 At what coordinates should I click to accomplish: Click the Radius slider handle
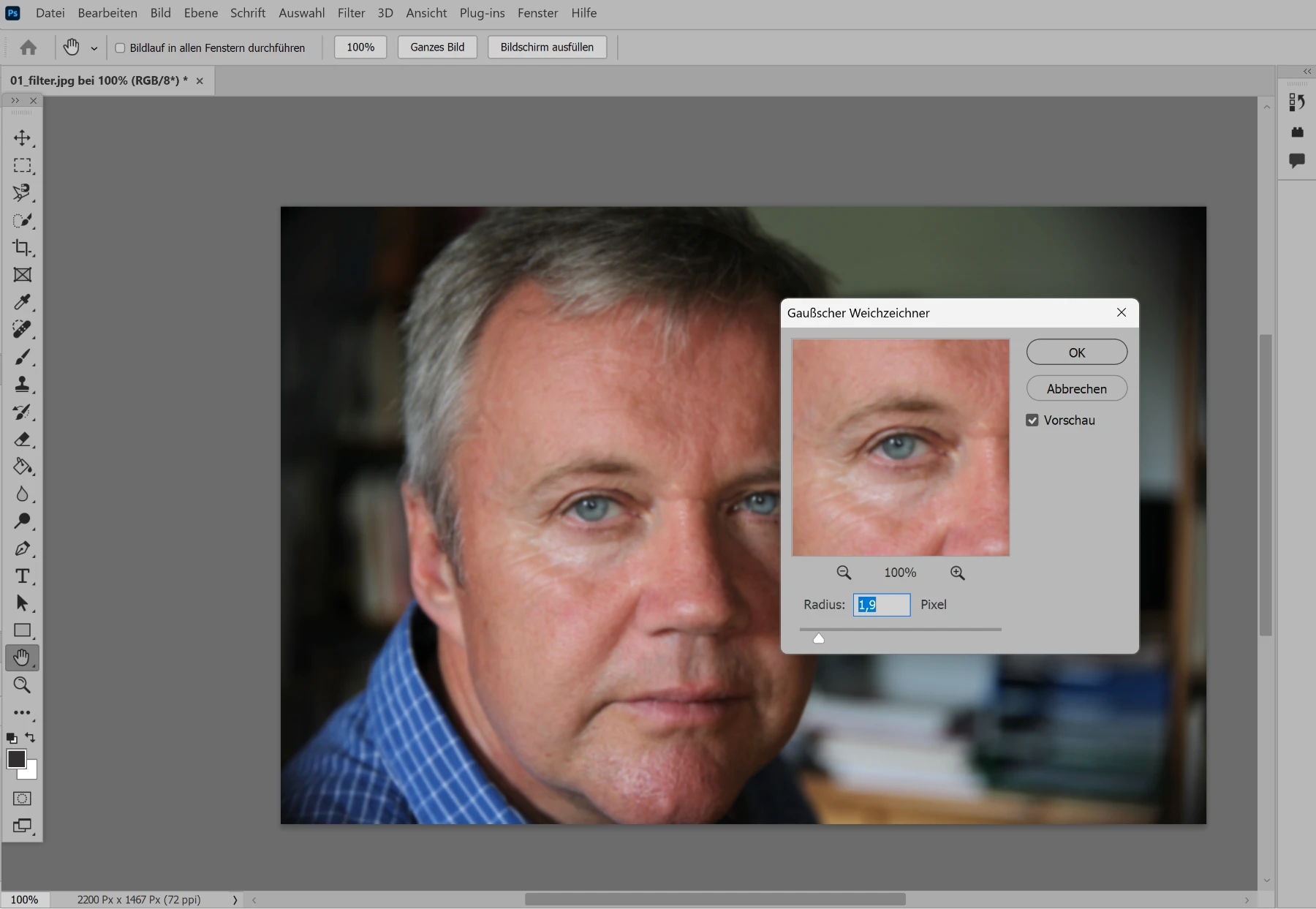click(819, 638)
